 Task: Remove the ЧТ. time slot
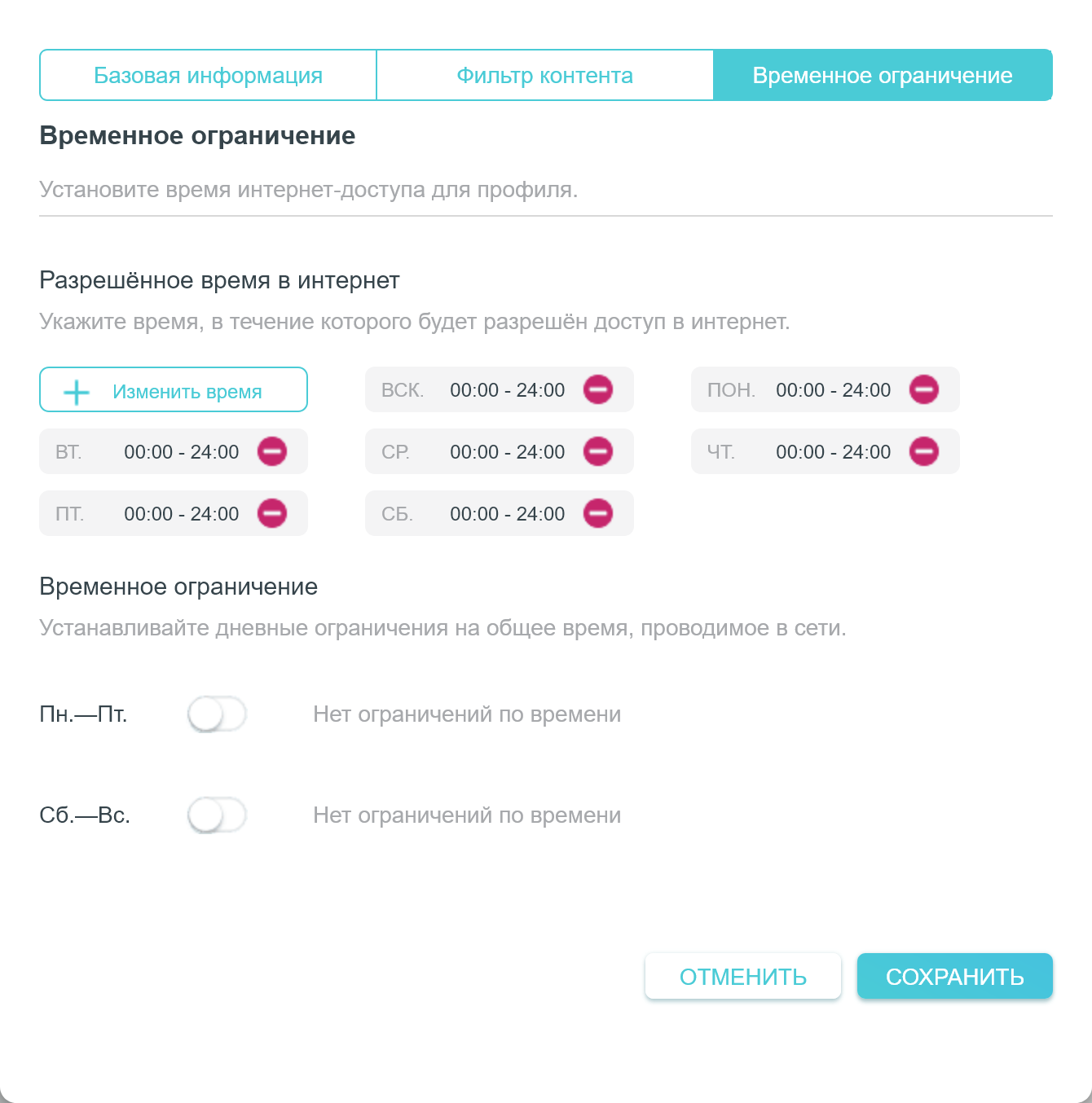(x=924, y=451)
